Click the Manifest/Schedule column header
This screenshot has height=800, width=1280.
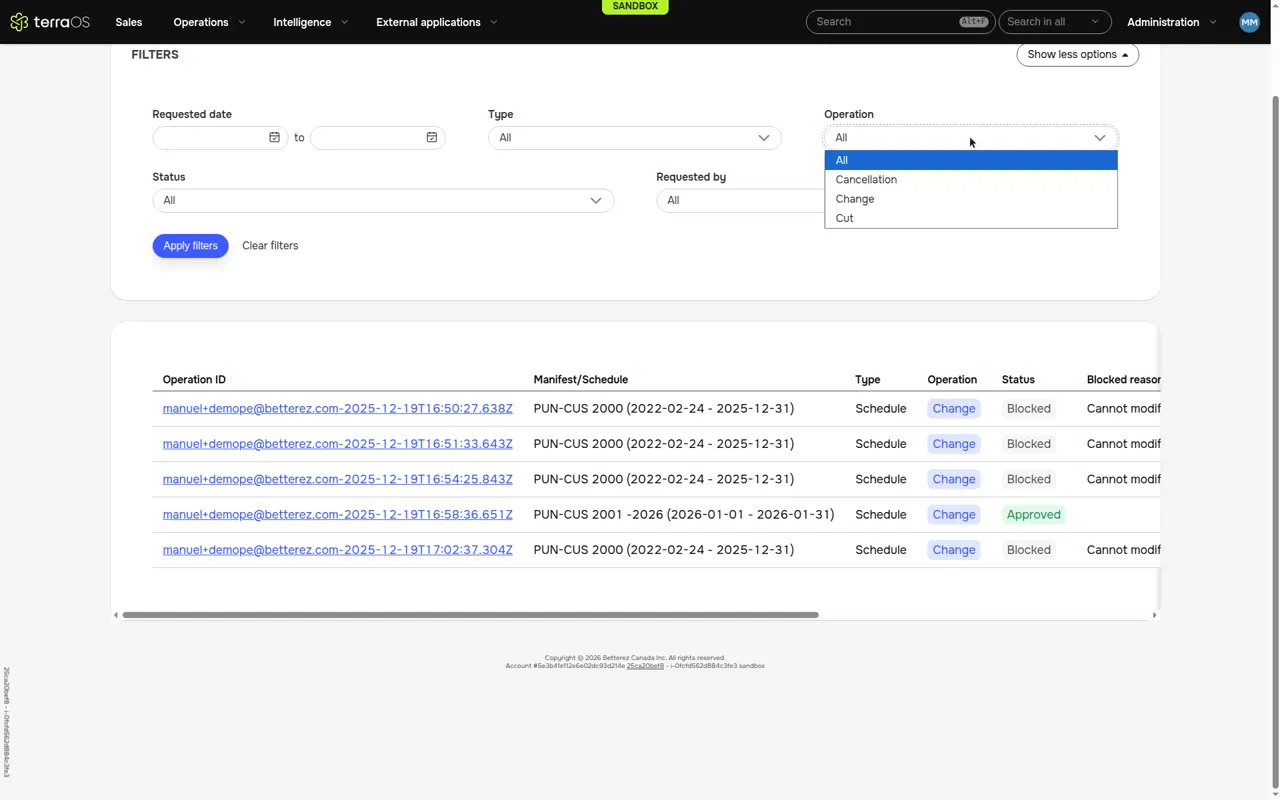point(581,380)
